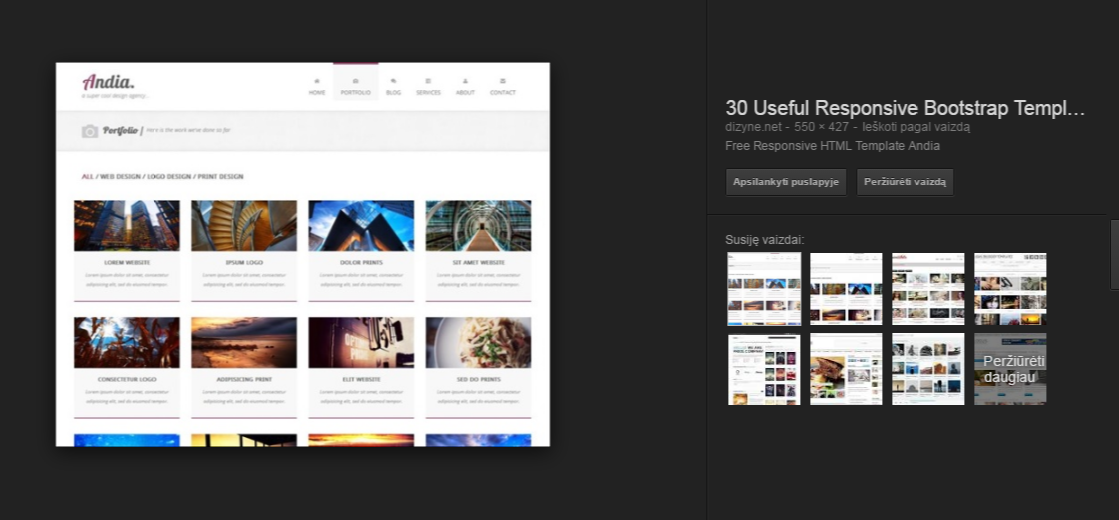Select the first related image thumbnail

pyautogui.click(x=764, y=288)
